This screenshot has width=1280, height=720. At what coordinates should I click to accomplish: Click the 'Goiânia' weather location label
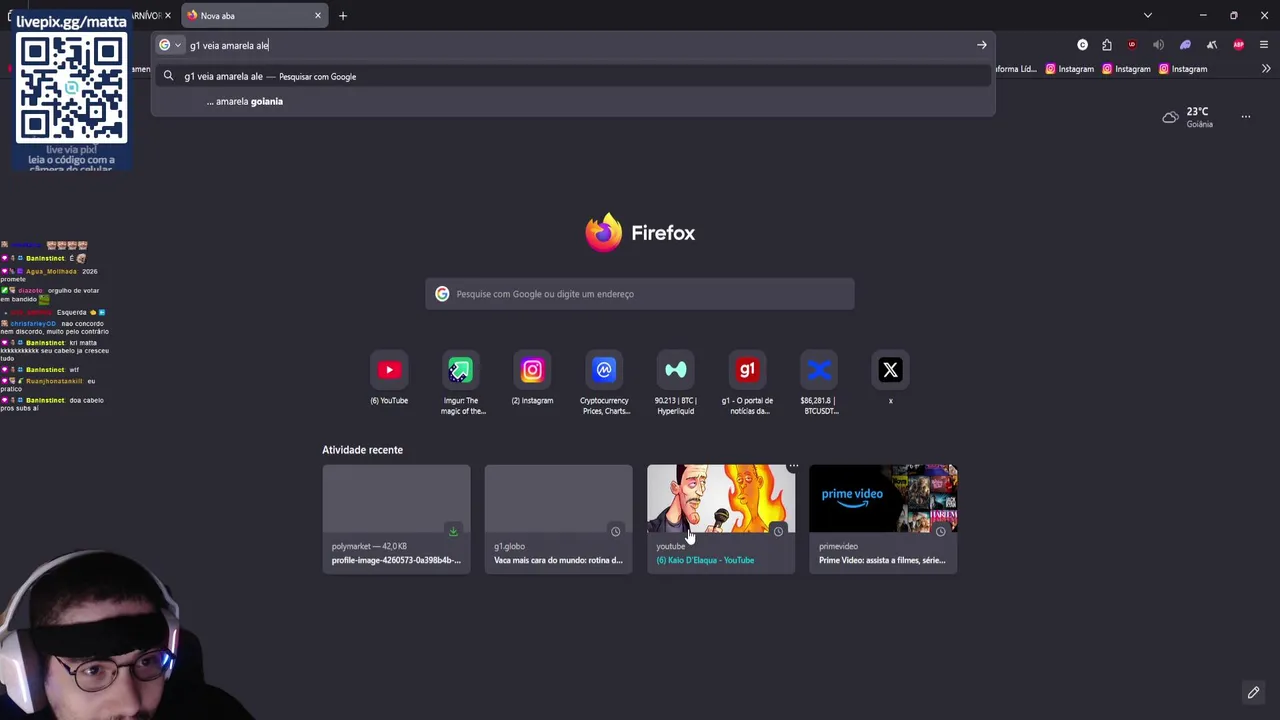click(x=1199, y=124)
